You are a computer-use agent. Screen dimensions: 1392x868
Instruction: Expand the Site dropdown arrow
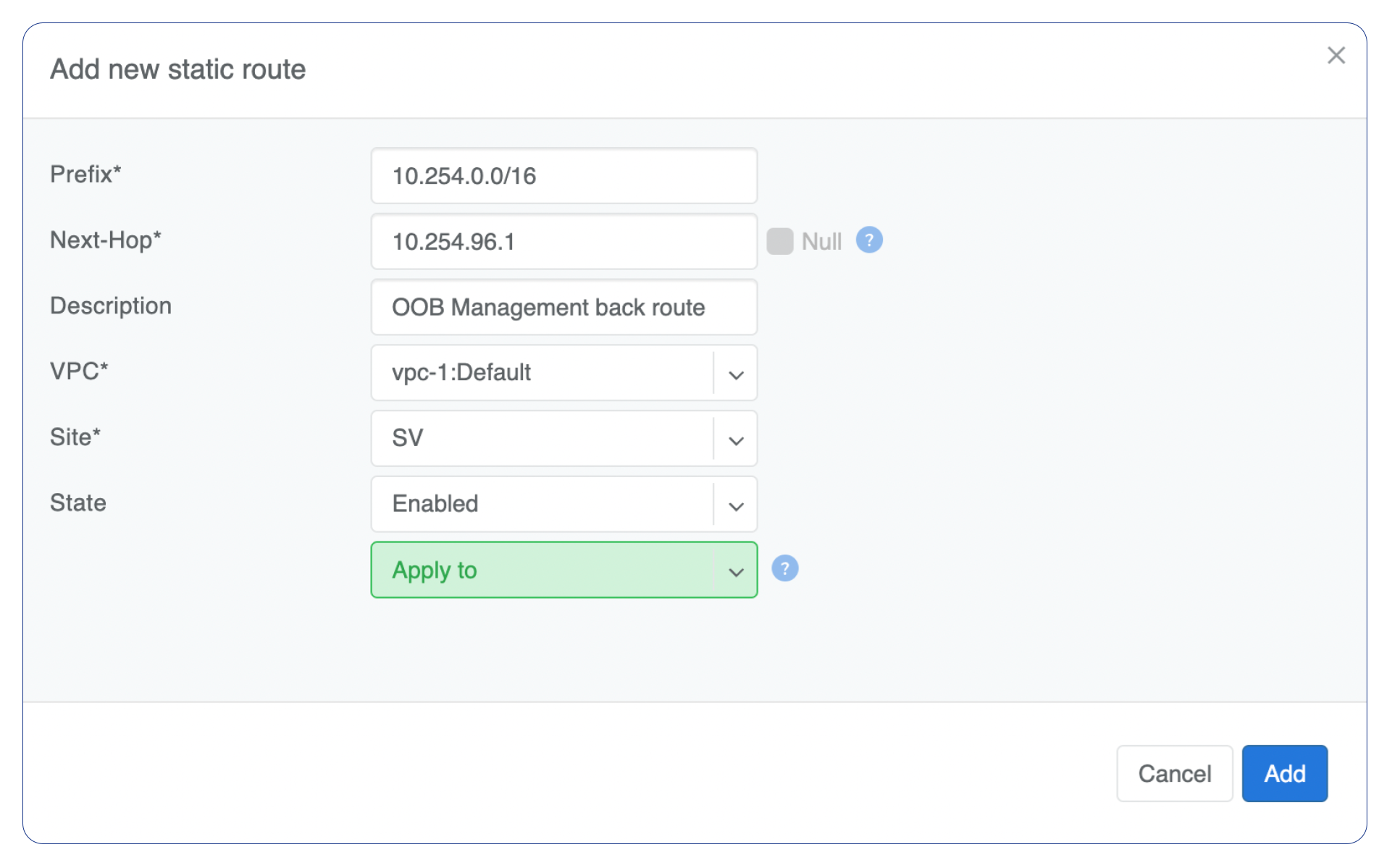[x=736, y=440]
